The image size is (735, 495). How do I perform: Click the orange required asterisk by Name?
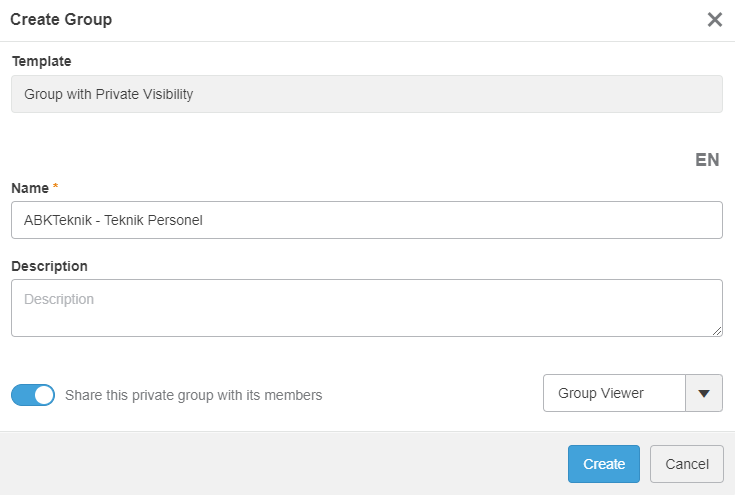click(55, 188)
